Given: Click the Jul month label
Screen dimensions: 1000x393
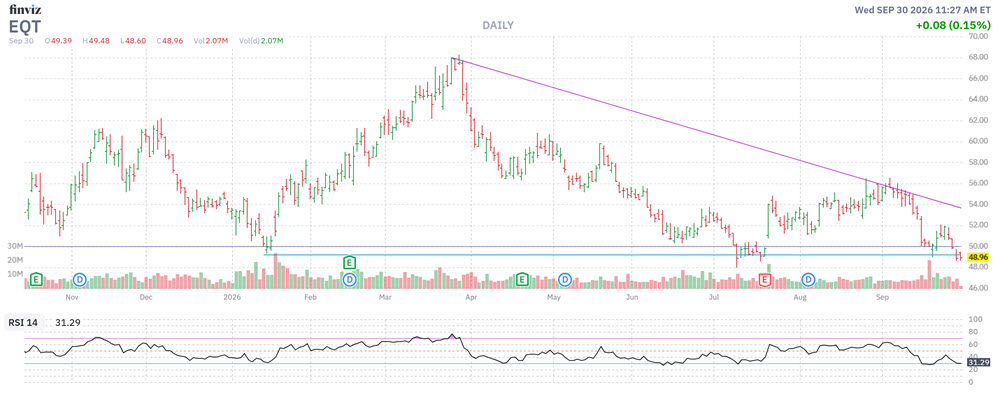Looking at the screenshot, I should click(x=713, y=297).
